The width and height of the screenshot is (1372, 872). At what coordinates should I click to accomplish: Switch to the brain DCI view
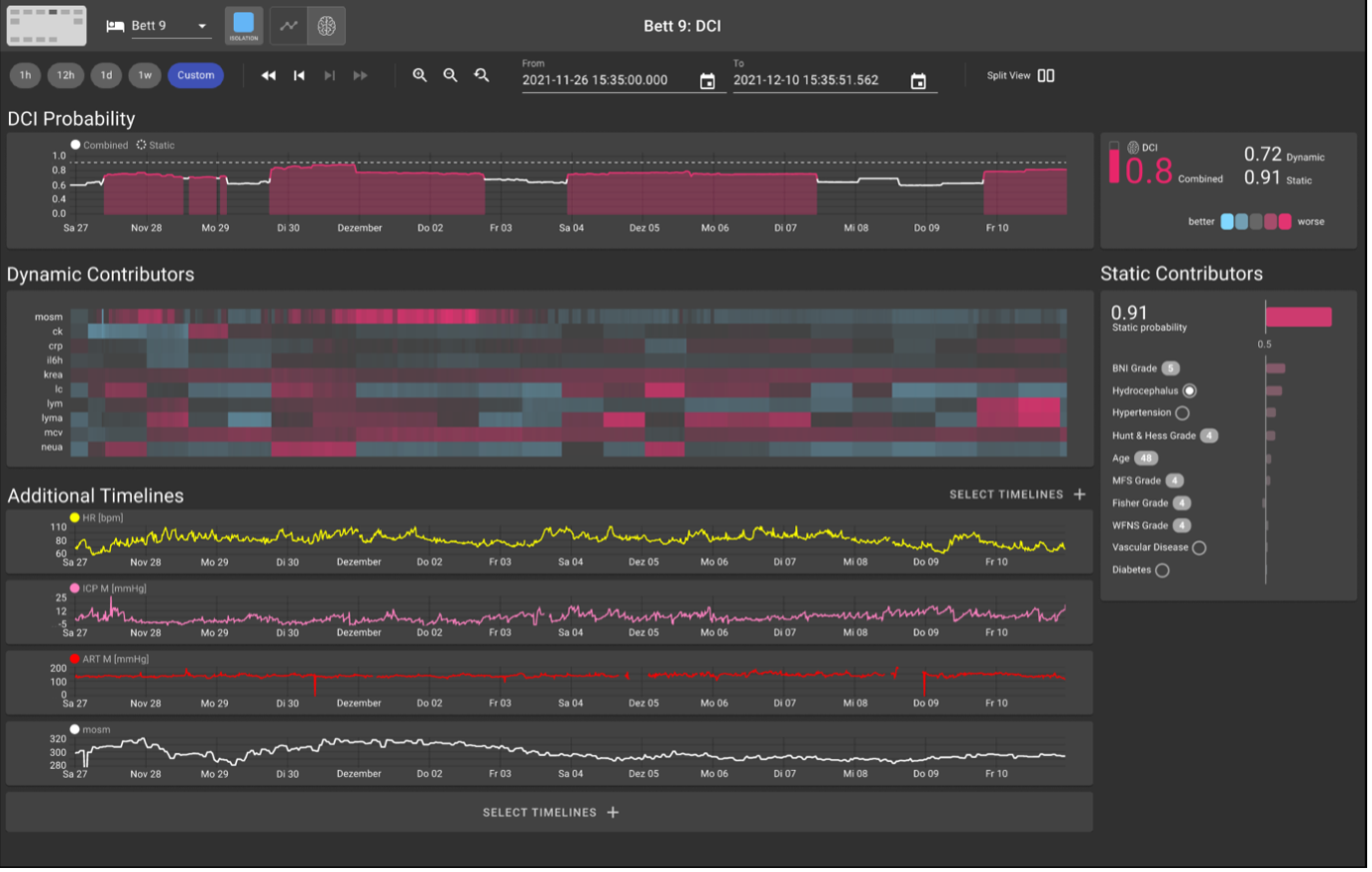tap(326, 26)
